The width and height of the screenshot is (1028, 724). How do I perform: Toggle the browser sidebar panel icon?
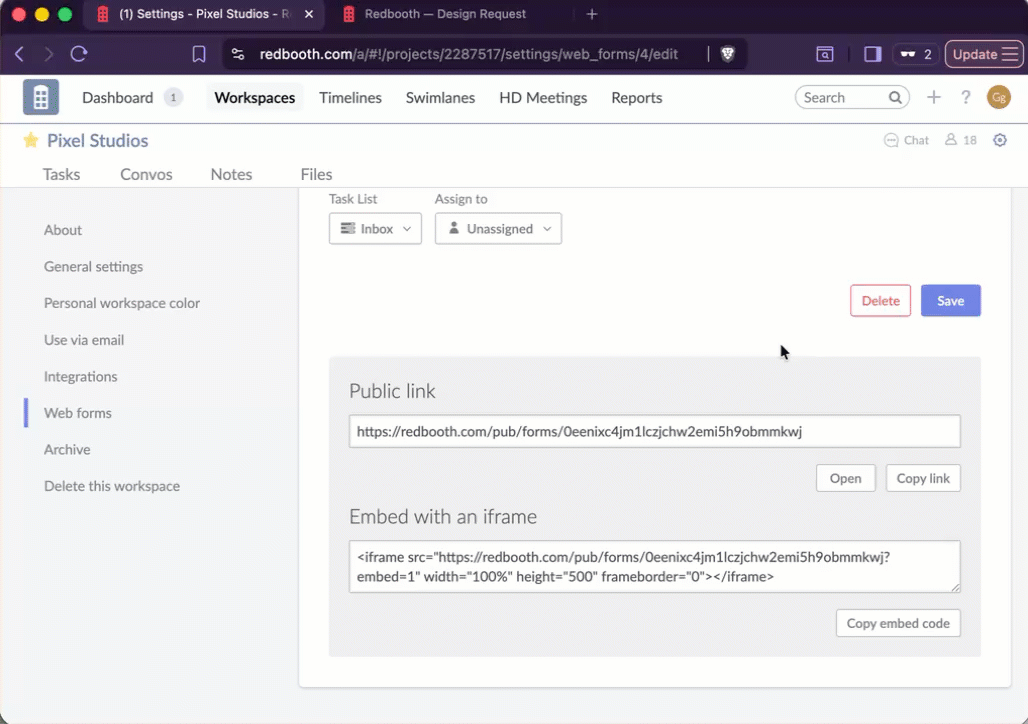tap(873, 54)
